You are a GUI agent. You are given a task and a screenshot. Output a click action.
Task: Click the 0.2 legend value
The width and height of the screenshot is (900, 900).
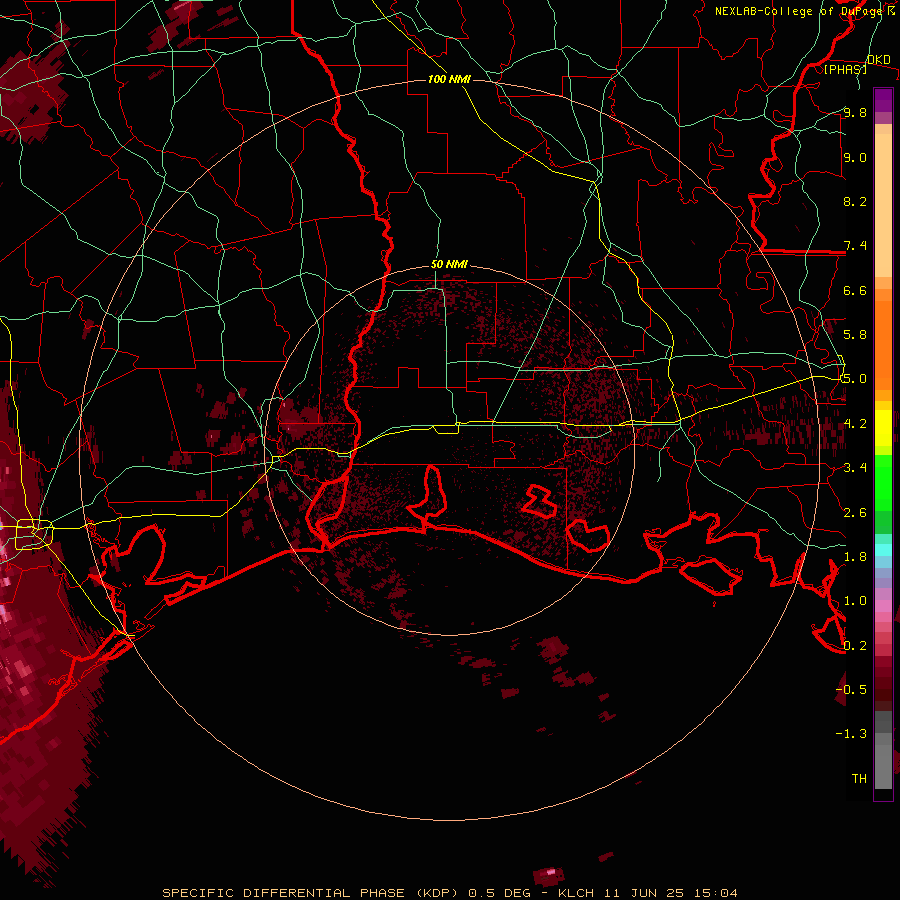click(x=855, y=646)
